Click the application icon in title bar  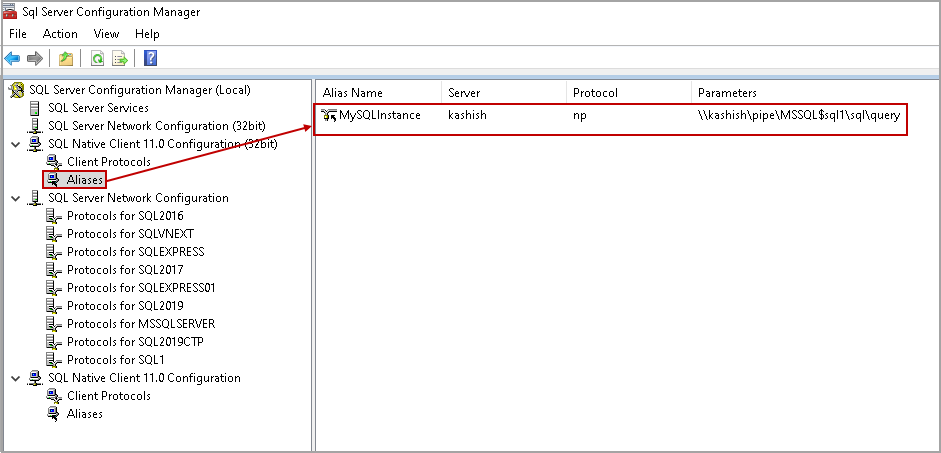click(10, 11)
